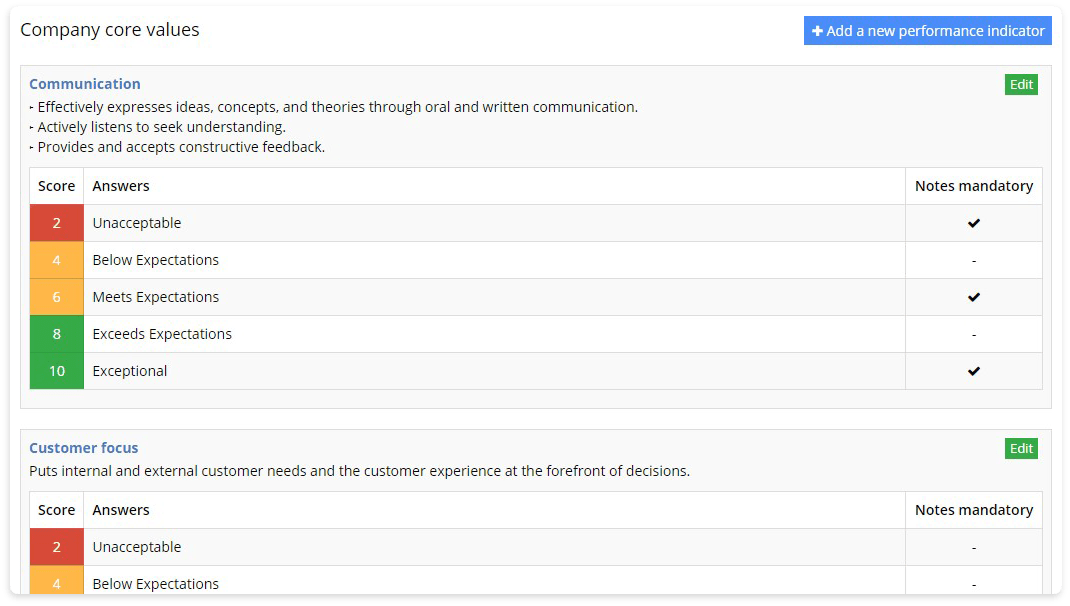
Task: Click orange score 4 swatch under Communication
Action: click(57, 260)
